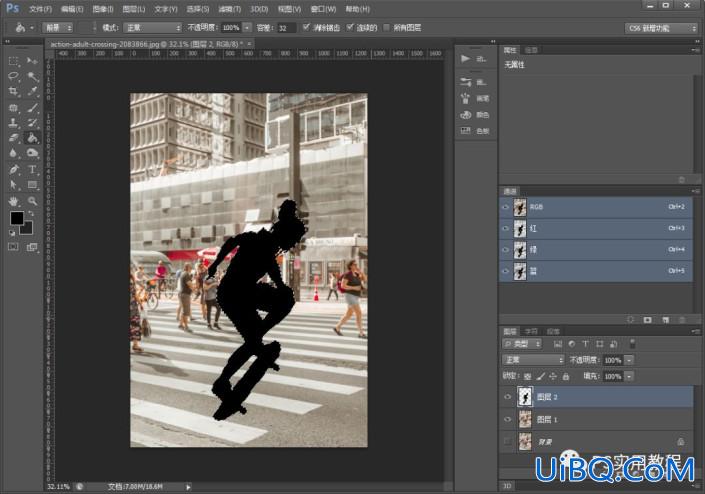705x494 pixels.
Task: Hide layer 2 with eye icon
Action: (x=508, y=397)
